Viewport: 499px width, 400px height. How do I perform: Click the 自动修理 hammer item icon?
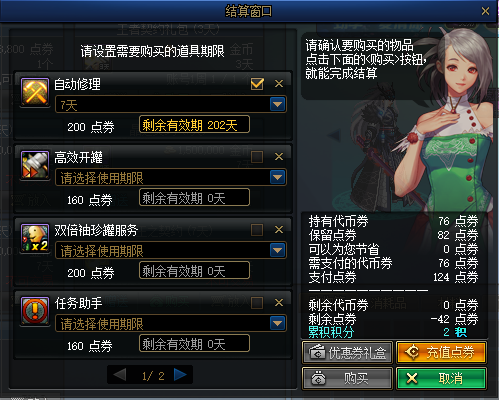pyautogui.click(x=35, y=92)
